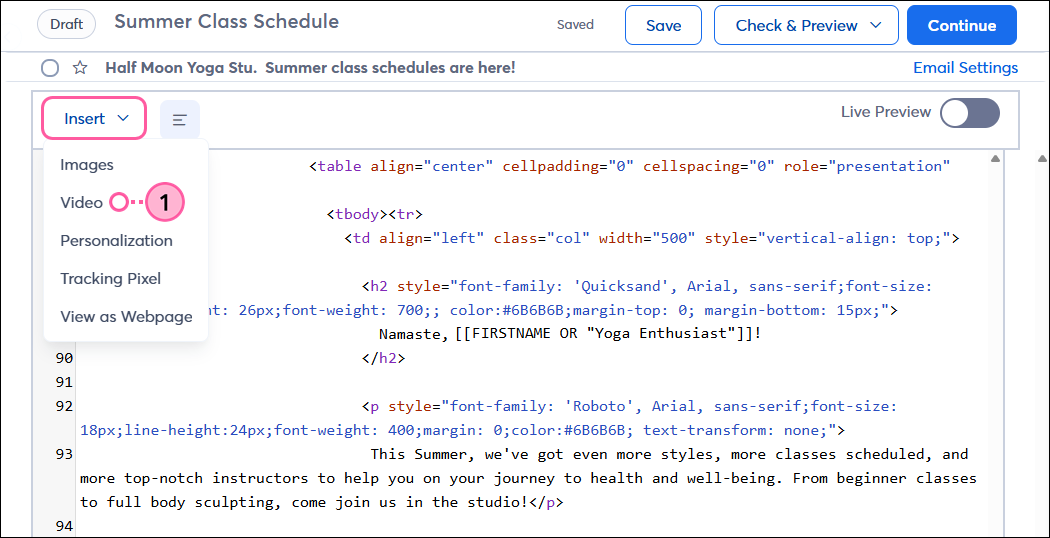Viewport: 1050px width, 538px height.
Task: Click the 'This Summer, we've got' text line
Action: point(670,454)
